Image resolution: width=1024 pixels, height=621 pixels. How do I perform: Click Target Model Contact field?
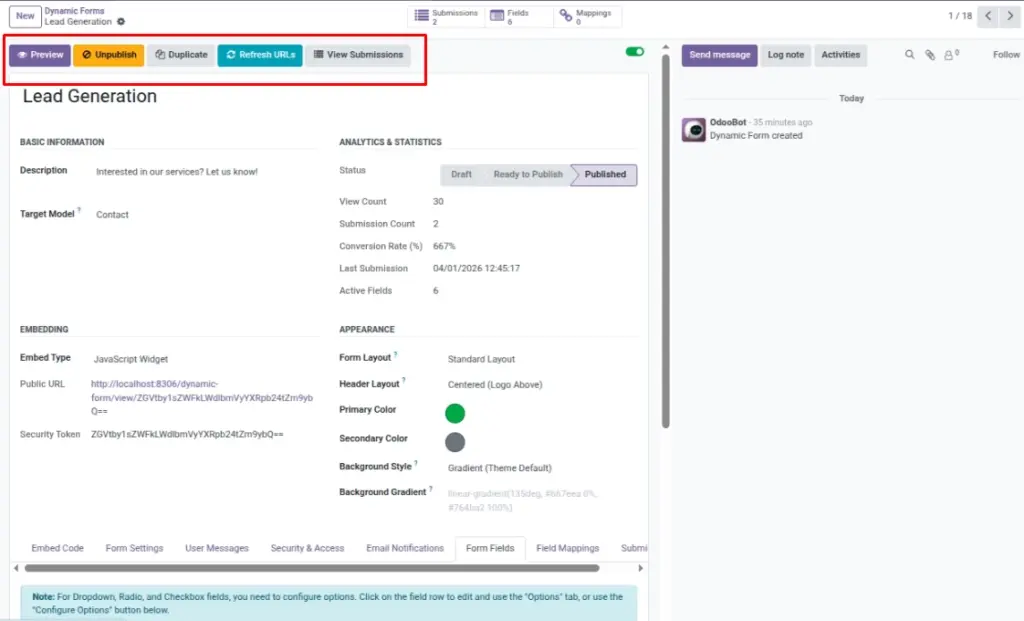tap(112, 214)
